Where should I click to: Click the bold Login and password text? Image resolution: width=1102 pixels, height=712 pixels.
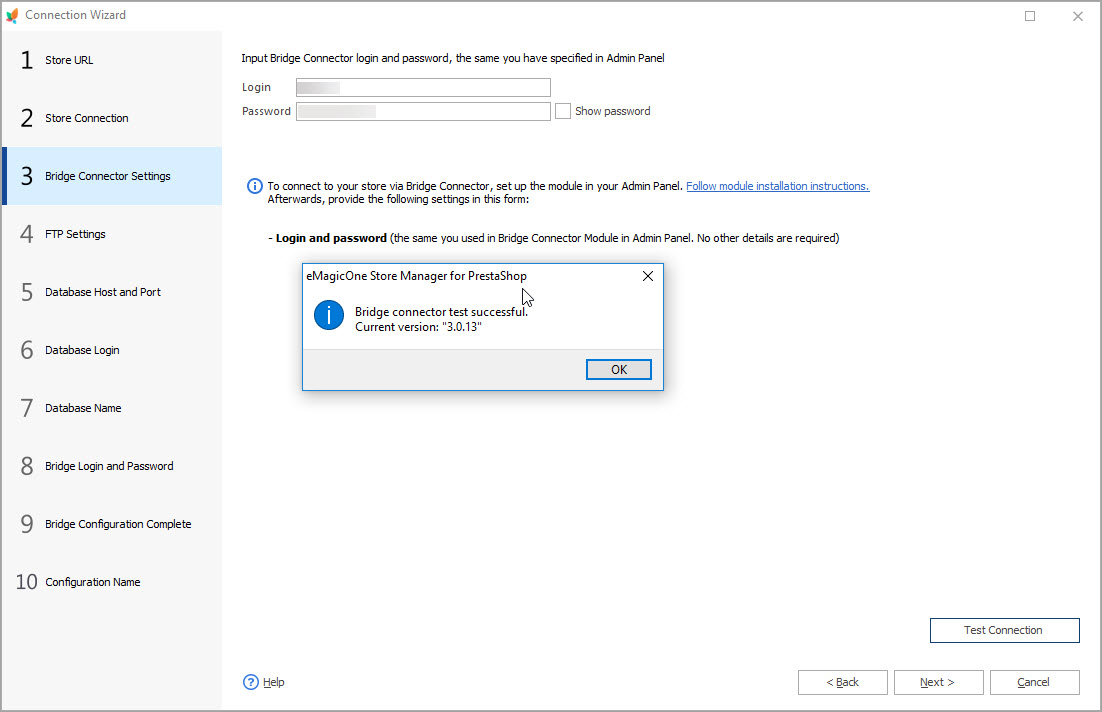coord(331,238)
